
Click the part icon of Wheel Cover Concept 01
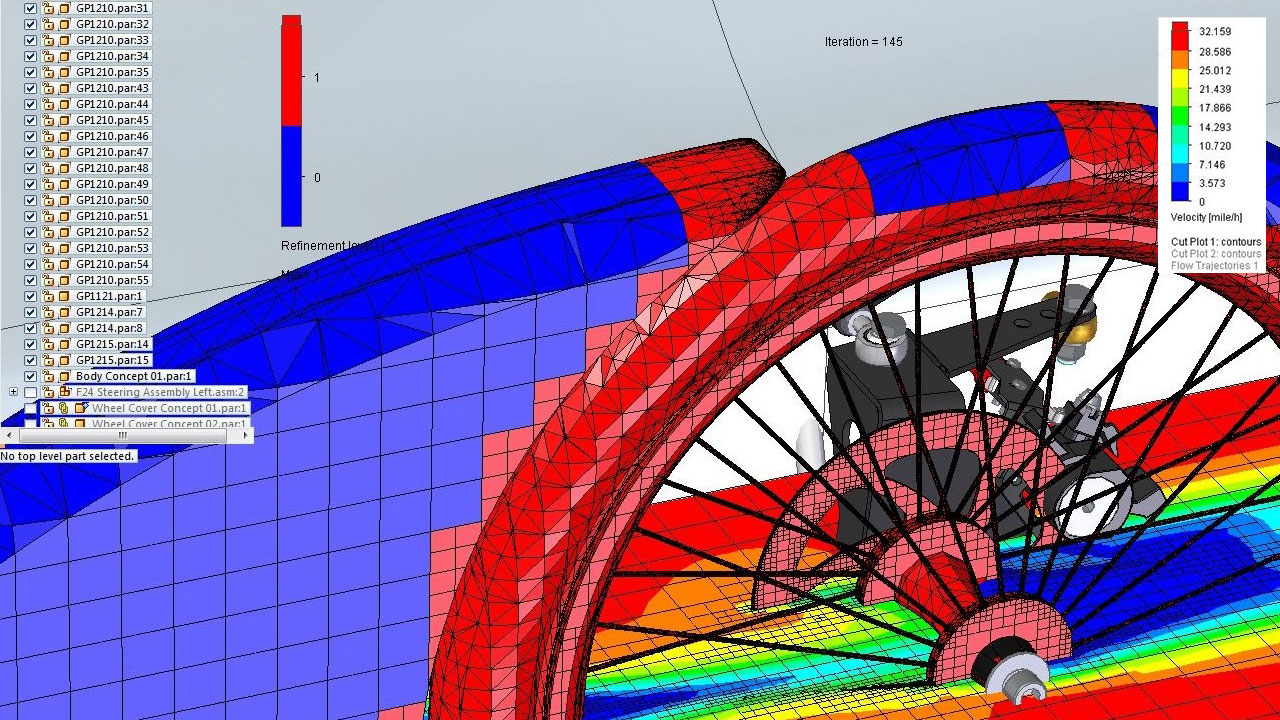81,408
